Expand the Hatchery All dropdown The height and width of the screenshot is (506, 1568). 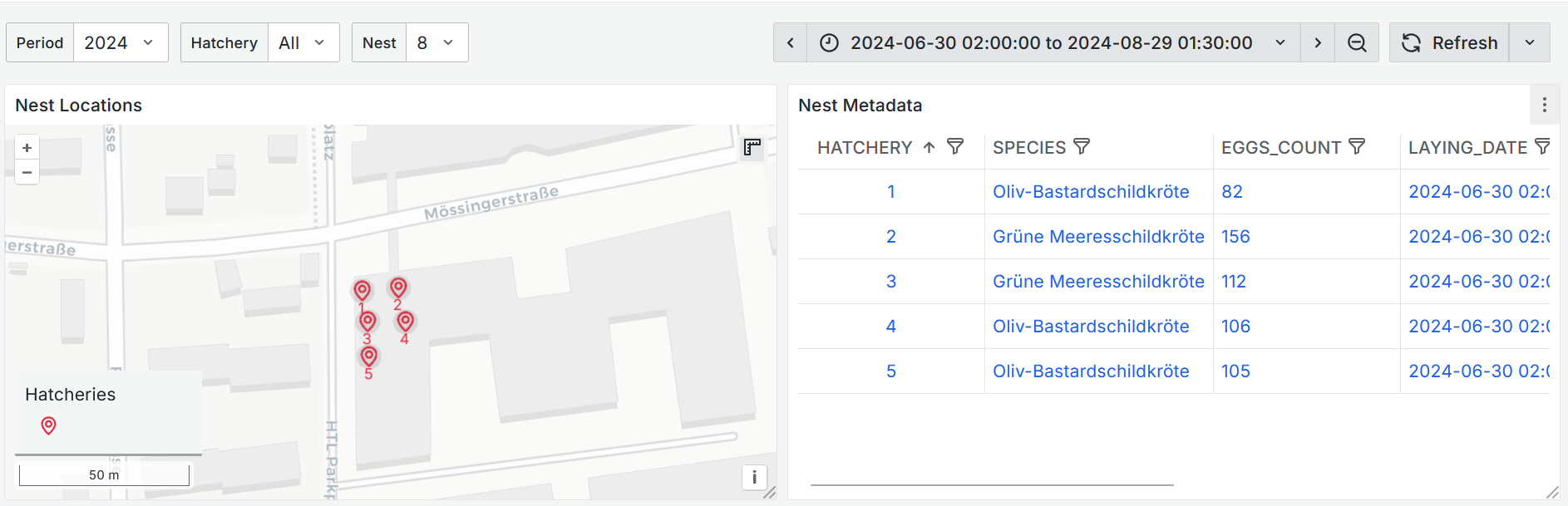click(303, 43)
